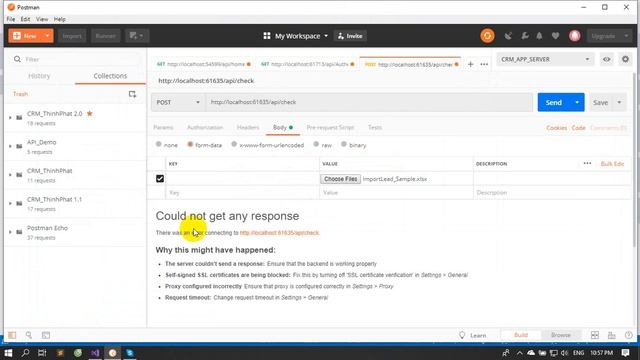This screenshot has width=640, height=360.
Task: Send the request
Action: click(x=554, y=102)
